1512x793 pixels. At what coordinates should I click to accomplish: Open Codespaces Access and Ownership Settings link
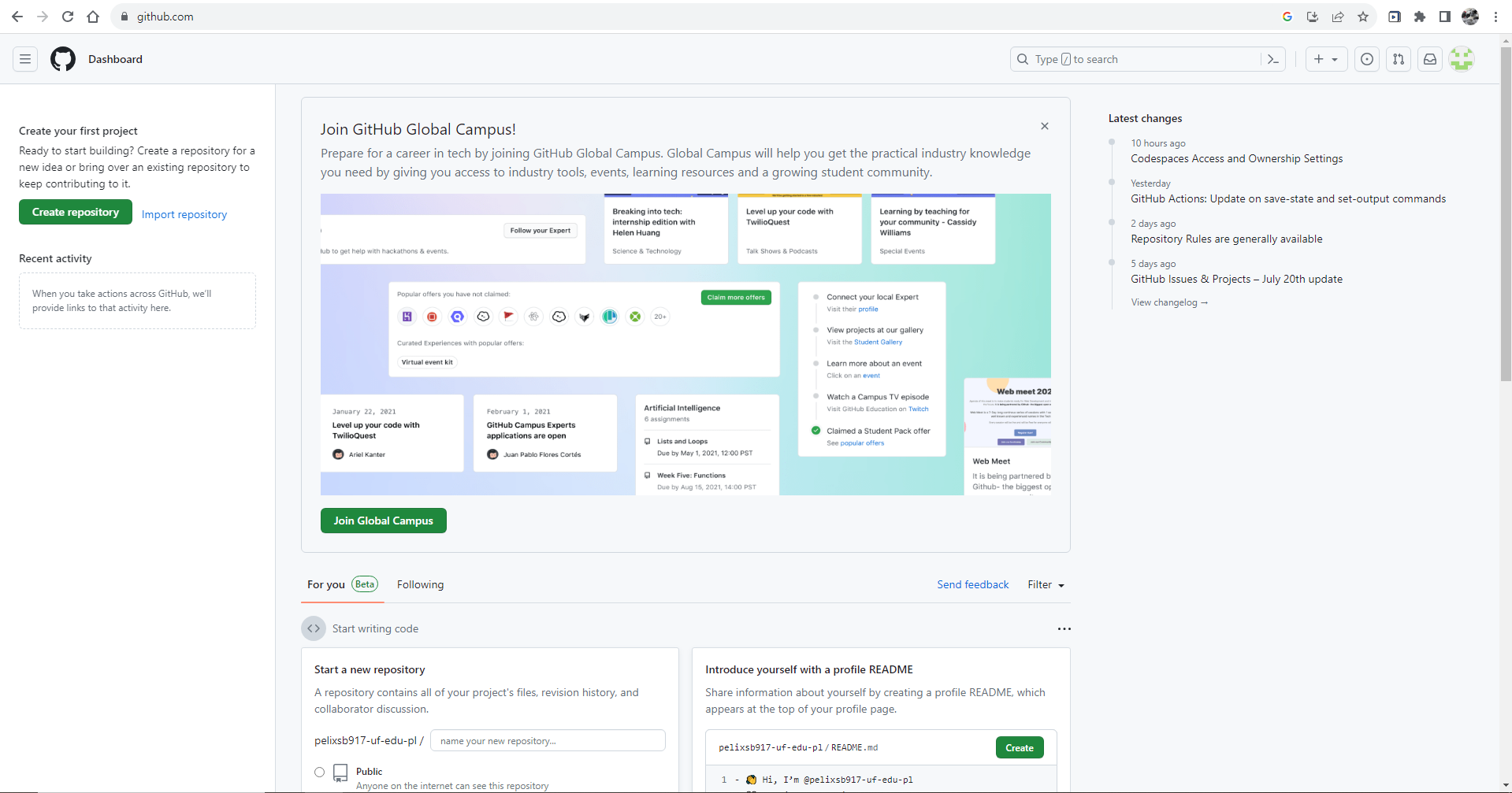pos(1237,158)
